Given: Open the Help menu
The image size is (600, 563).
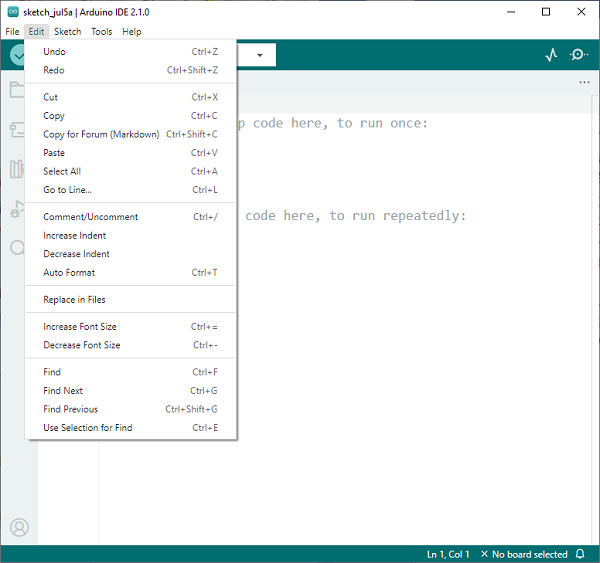Looking at the screenshot, I should 132,31.
